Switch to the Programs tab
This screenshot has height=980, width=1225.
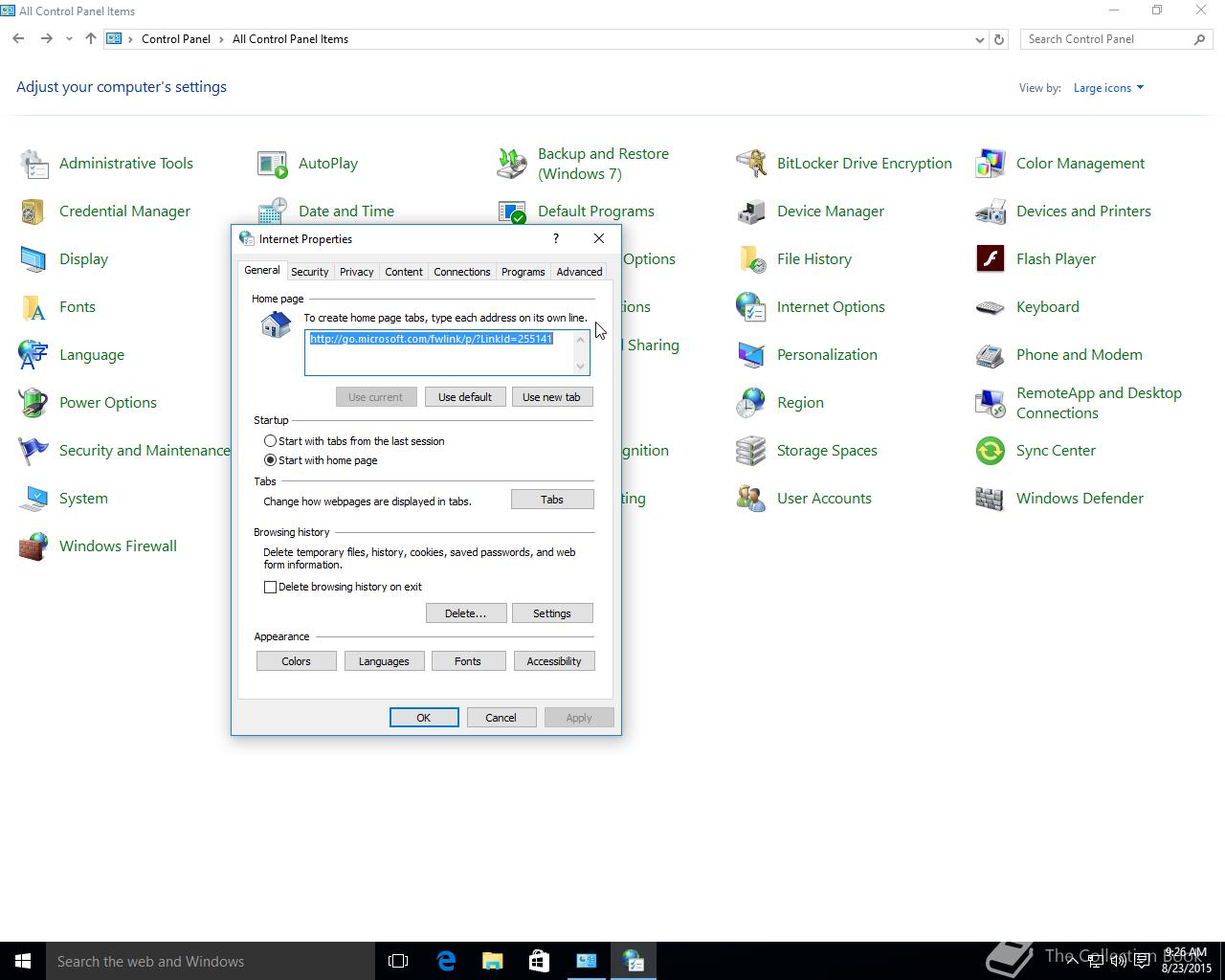pos(523,272)
